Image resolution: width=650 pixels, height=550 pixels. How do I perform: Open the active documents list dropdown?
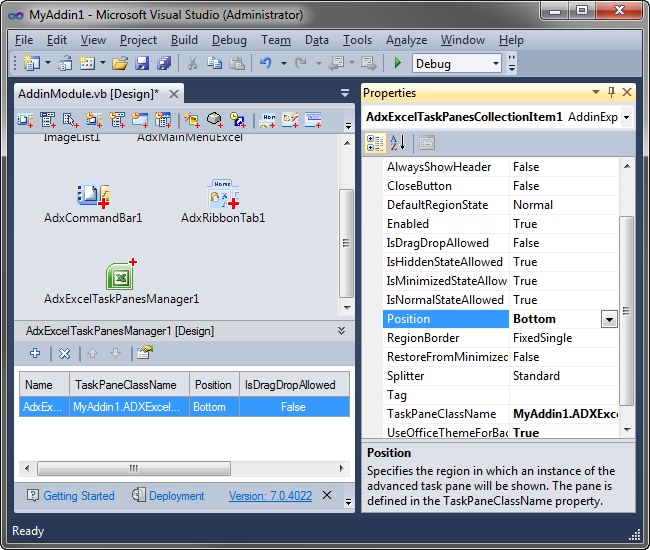point(344,94)
